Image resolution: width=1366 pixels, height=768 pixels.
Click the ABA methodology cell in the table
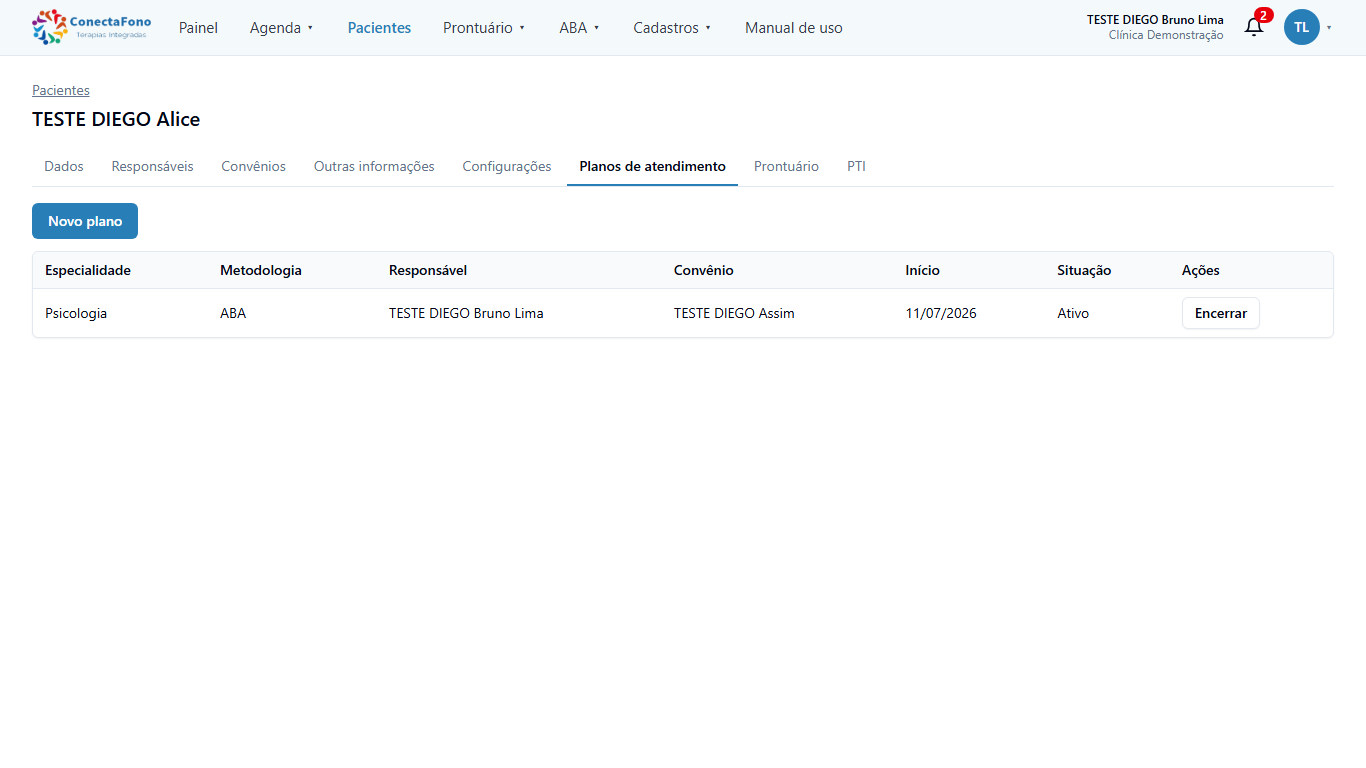[233, 313]
